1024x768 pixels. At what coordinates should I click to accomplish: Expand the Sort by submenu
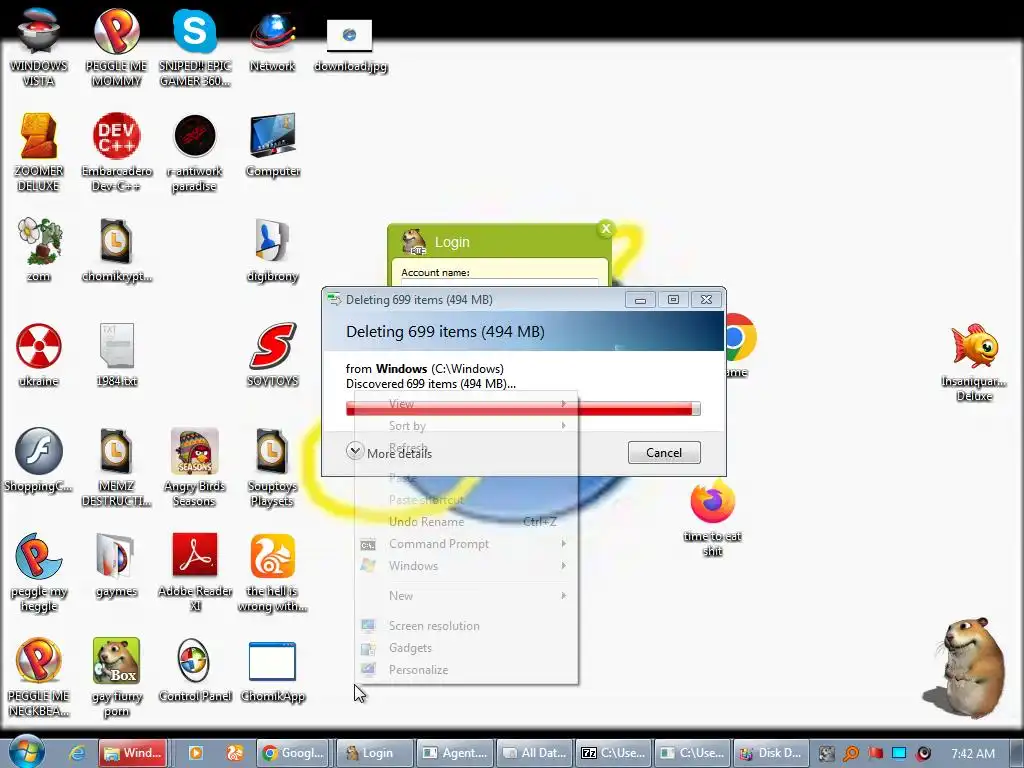(x=466, y=426)
